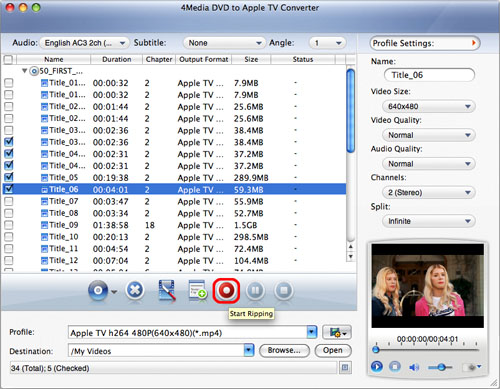Open the profile settings icon beside Profile field

tap(337, 332)
